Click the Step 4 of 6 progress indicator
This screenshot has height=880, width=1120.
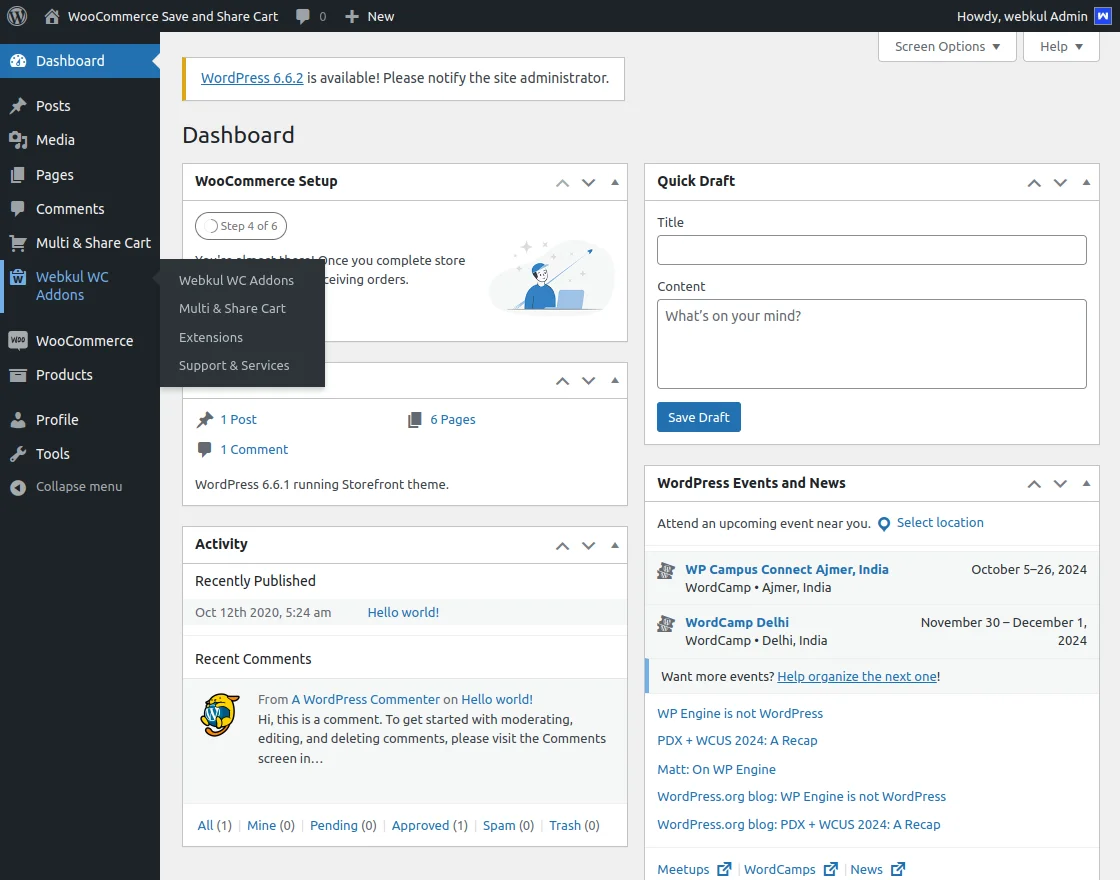[x=240, y=225]
